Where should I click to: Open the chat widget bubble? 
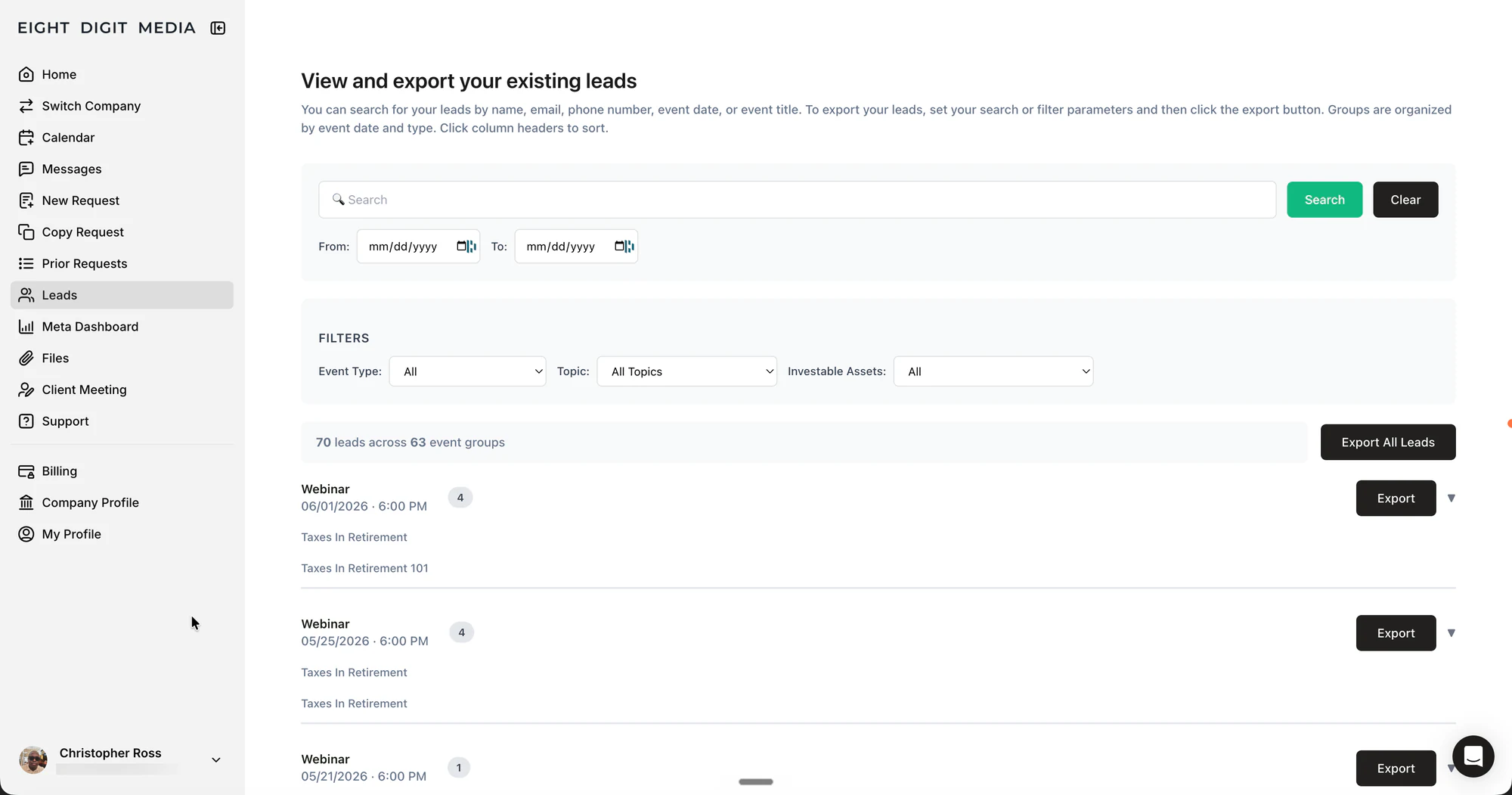[x=1473, y=756]
